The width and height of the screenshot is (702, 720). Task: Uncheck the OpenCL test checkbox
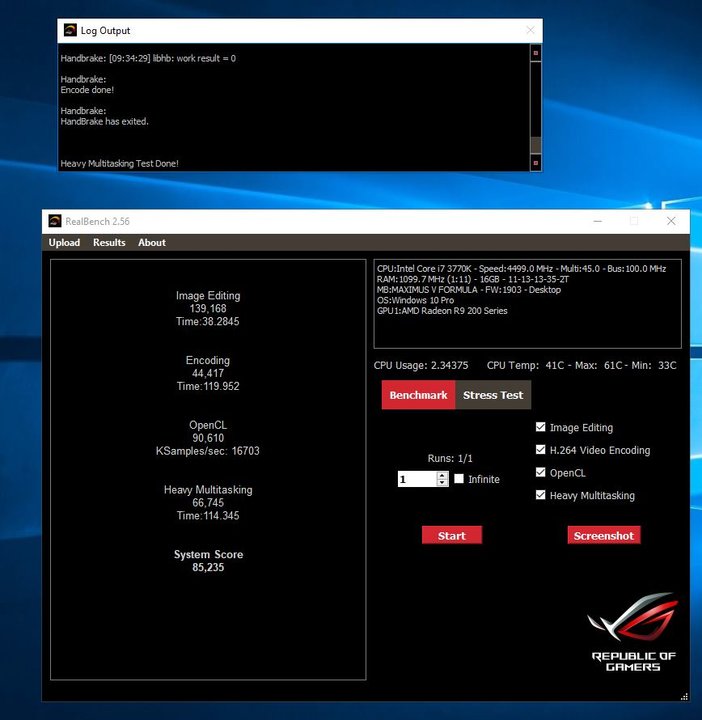540,472
